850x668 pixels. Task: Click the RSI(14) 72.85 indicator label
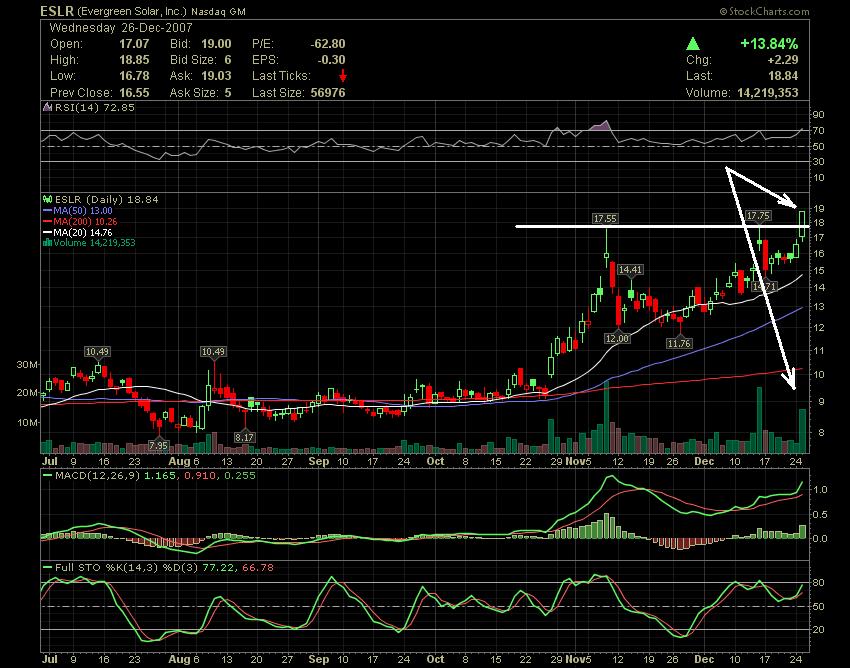(95, 107)
